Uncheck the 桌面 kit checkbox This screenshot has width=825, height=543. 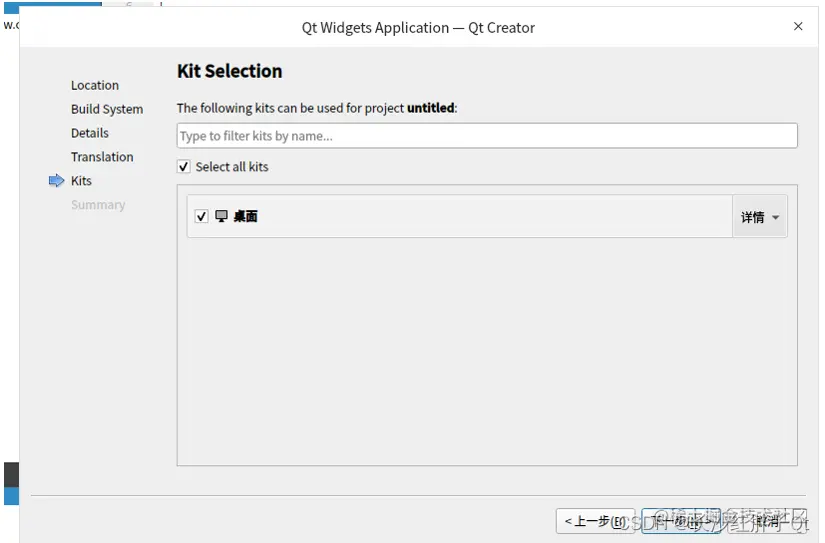[202, 216]
